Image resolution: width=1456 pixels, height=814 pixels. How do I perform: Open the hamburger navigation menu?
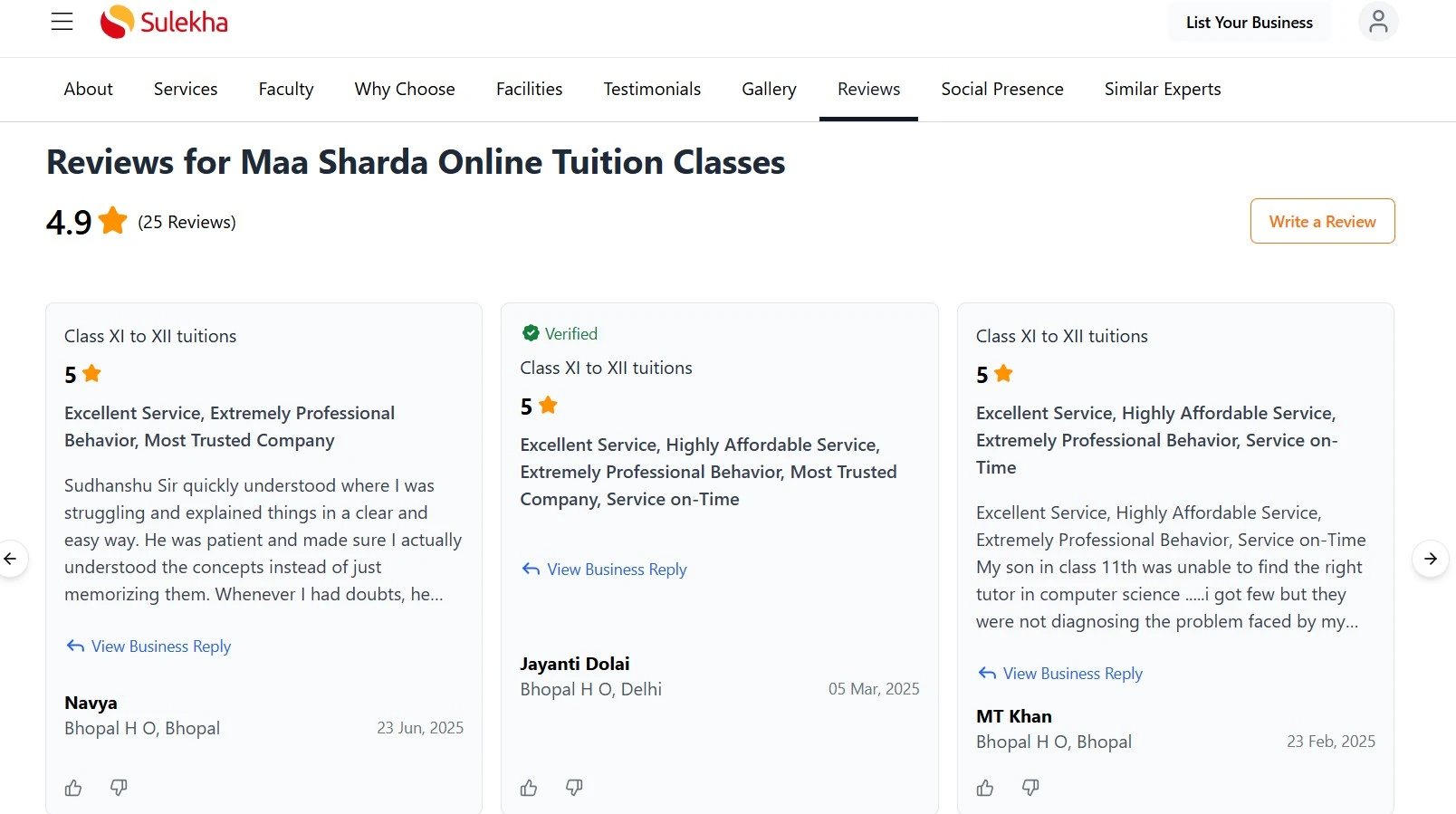point(62,22)
